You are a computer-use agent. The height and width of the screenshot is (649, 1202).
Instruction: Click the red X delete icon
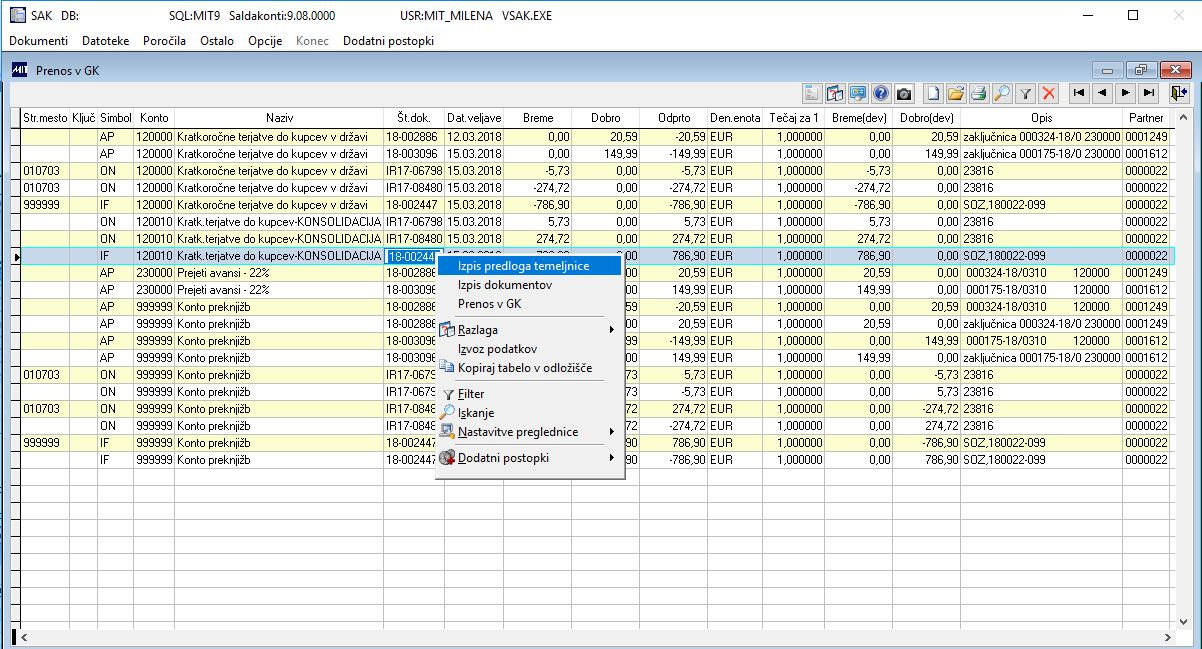pos(1048,93)
